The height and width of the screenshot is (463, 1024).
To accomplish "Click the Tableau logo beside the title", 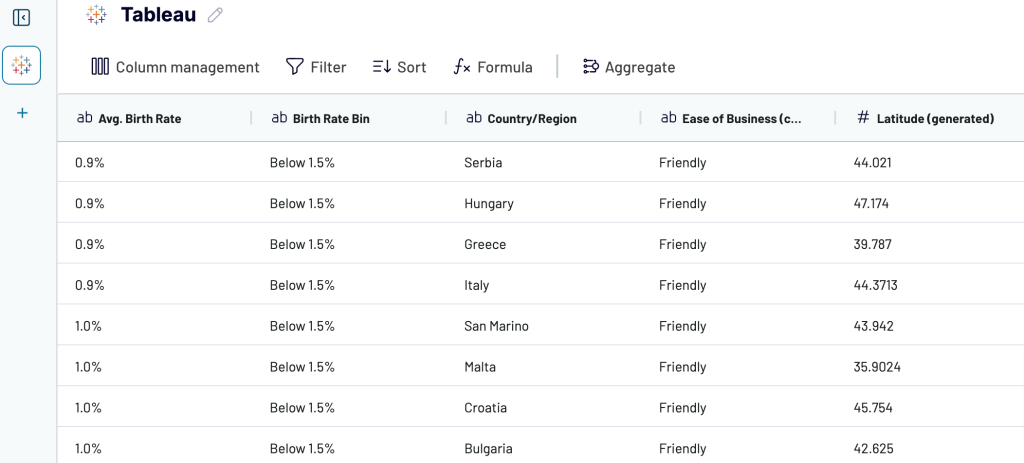I will [x=97, y=14].
